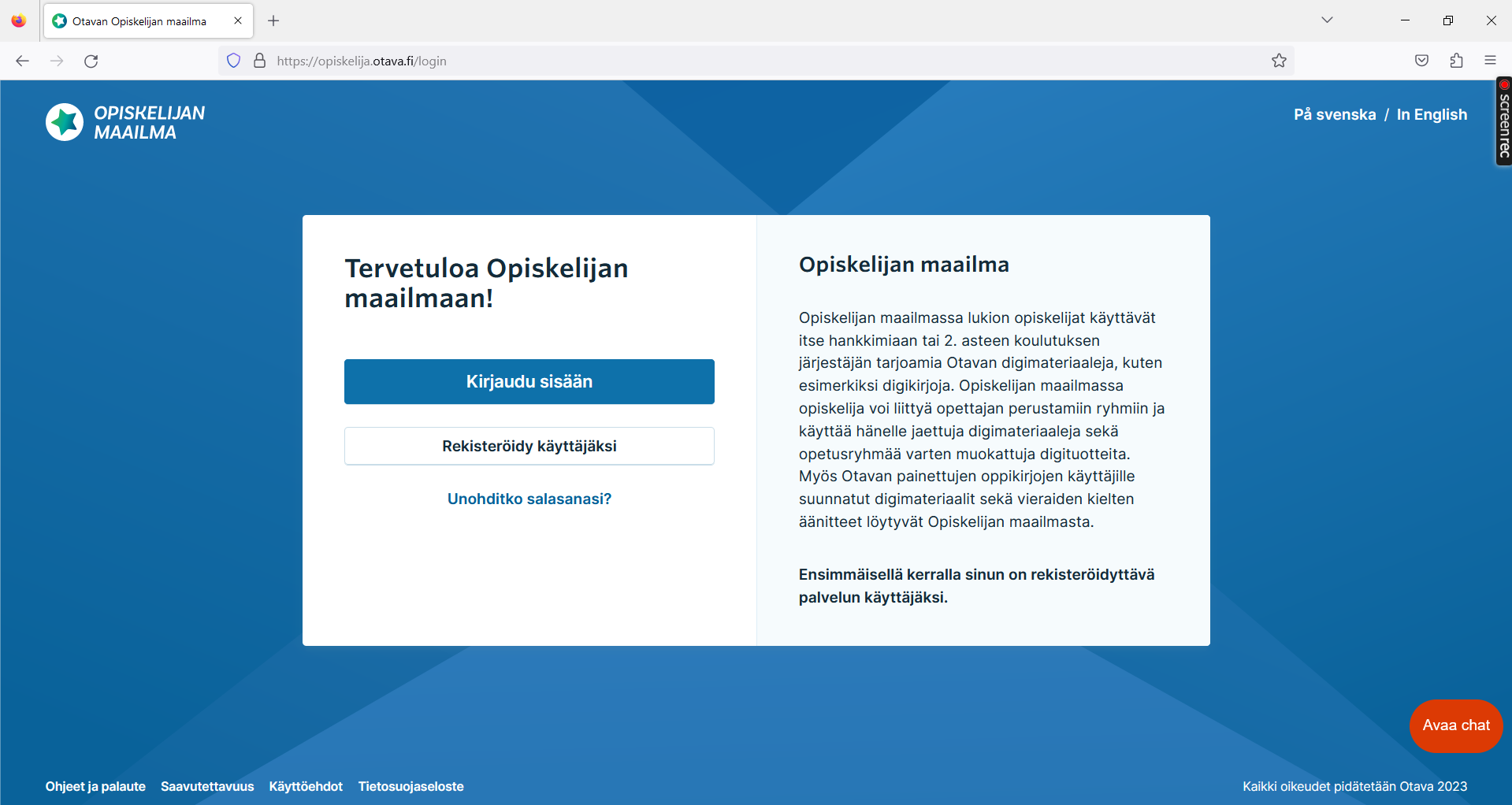This screenshot has width=1512, height=805.
Task: Click Rekisteröidy käyttäjäksi button
Action: click(529, 446)
